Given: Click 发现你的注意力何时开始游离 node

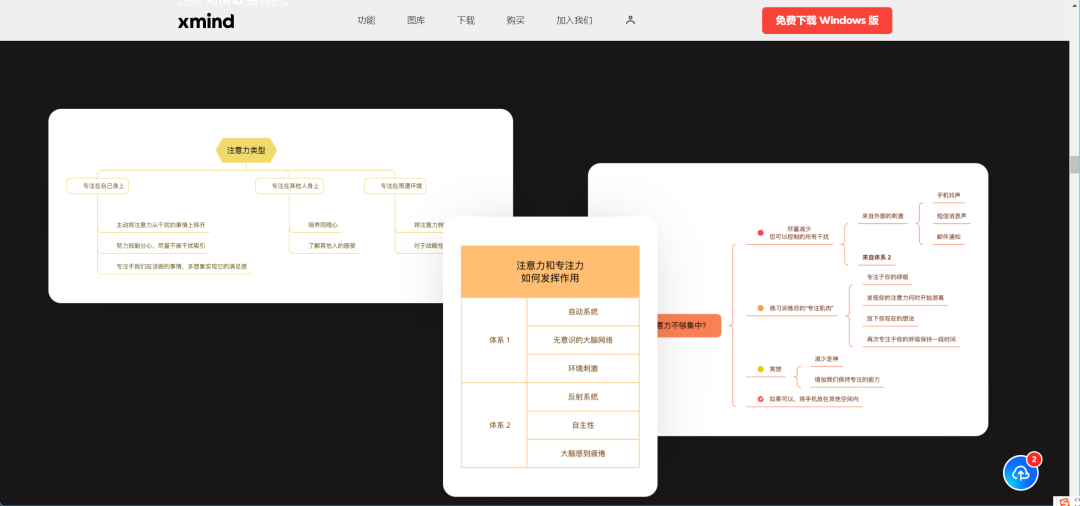Looking at the screenshot, I should 906,298.
